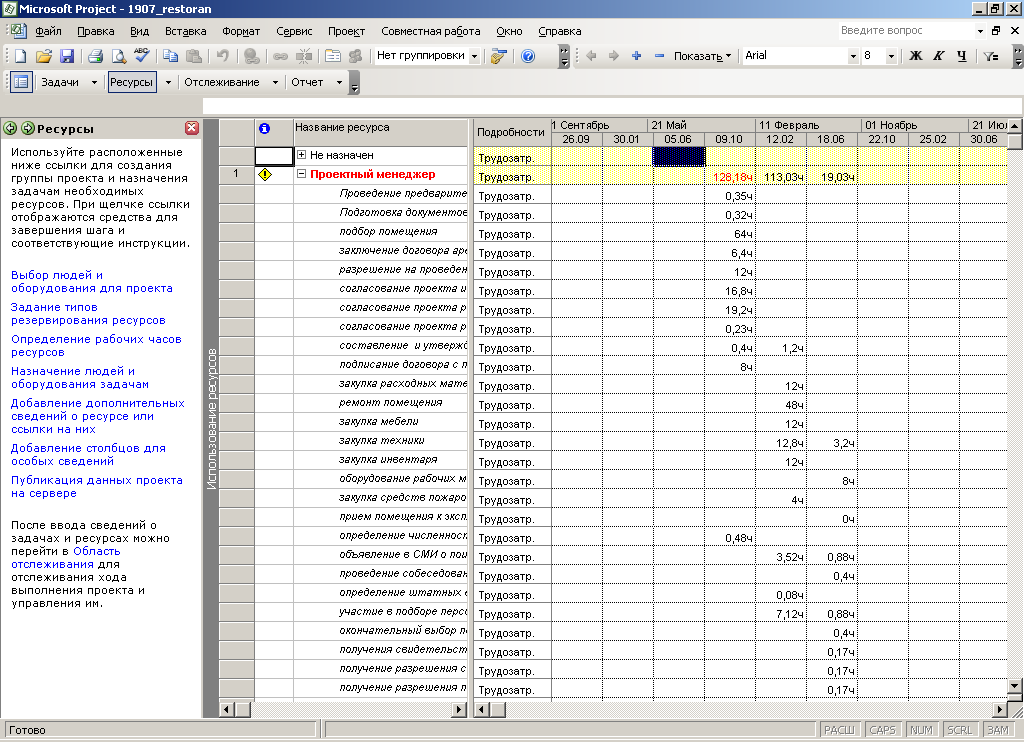This screenshot has width=1024, height=742.
Task: Save the project with floppy icon
Action: tap(67, 56)
